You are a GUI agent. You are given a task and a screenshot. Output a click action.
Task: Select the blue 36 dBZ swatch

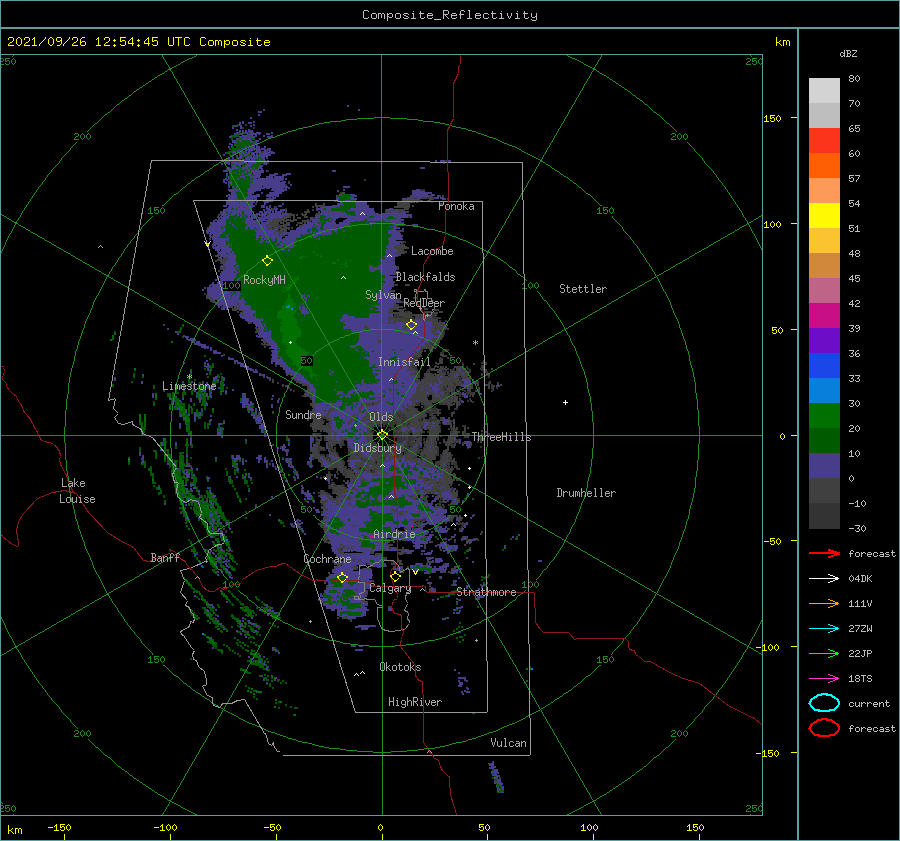tap(824, 365)
